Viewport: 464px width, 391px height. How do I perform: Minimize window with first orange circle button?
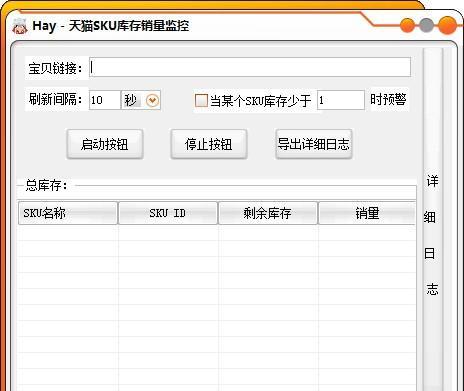pos(408,25)
